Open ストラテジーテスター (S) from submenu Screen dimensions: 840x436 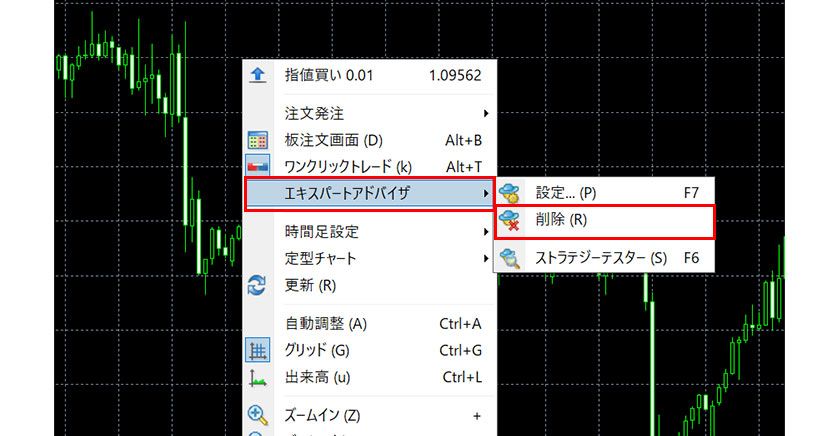click(604, 258)
